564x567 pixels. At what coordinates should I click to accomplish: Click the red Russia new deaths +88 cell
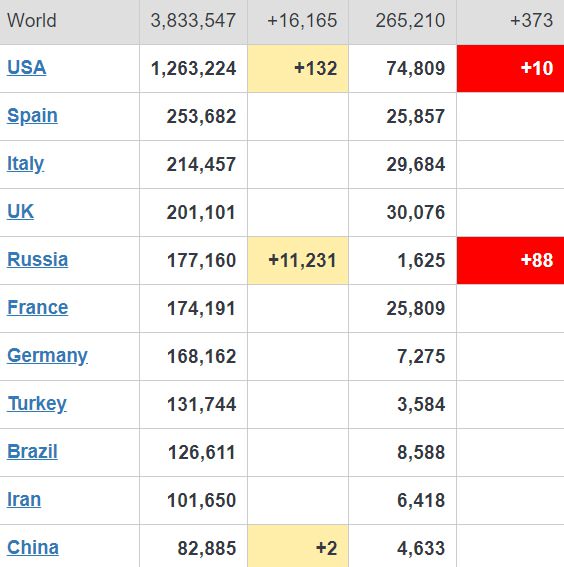pyautogui.click(x=510, y=260)
